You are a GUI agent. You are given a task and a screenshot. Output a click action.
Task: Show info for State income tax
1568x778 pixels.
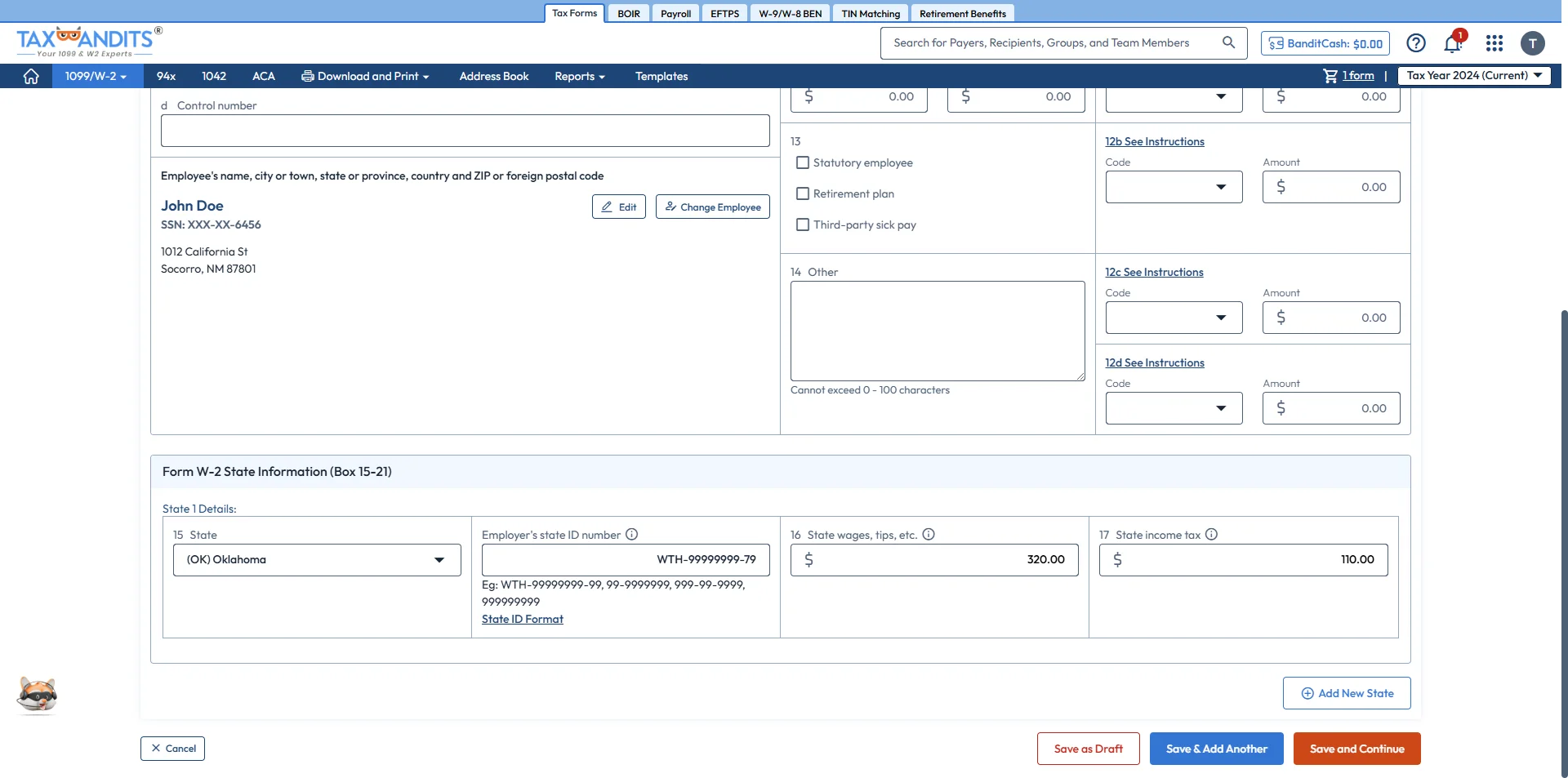click(x=1212, y=535)
